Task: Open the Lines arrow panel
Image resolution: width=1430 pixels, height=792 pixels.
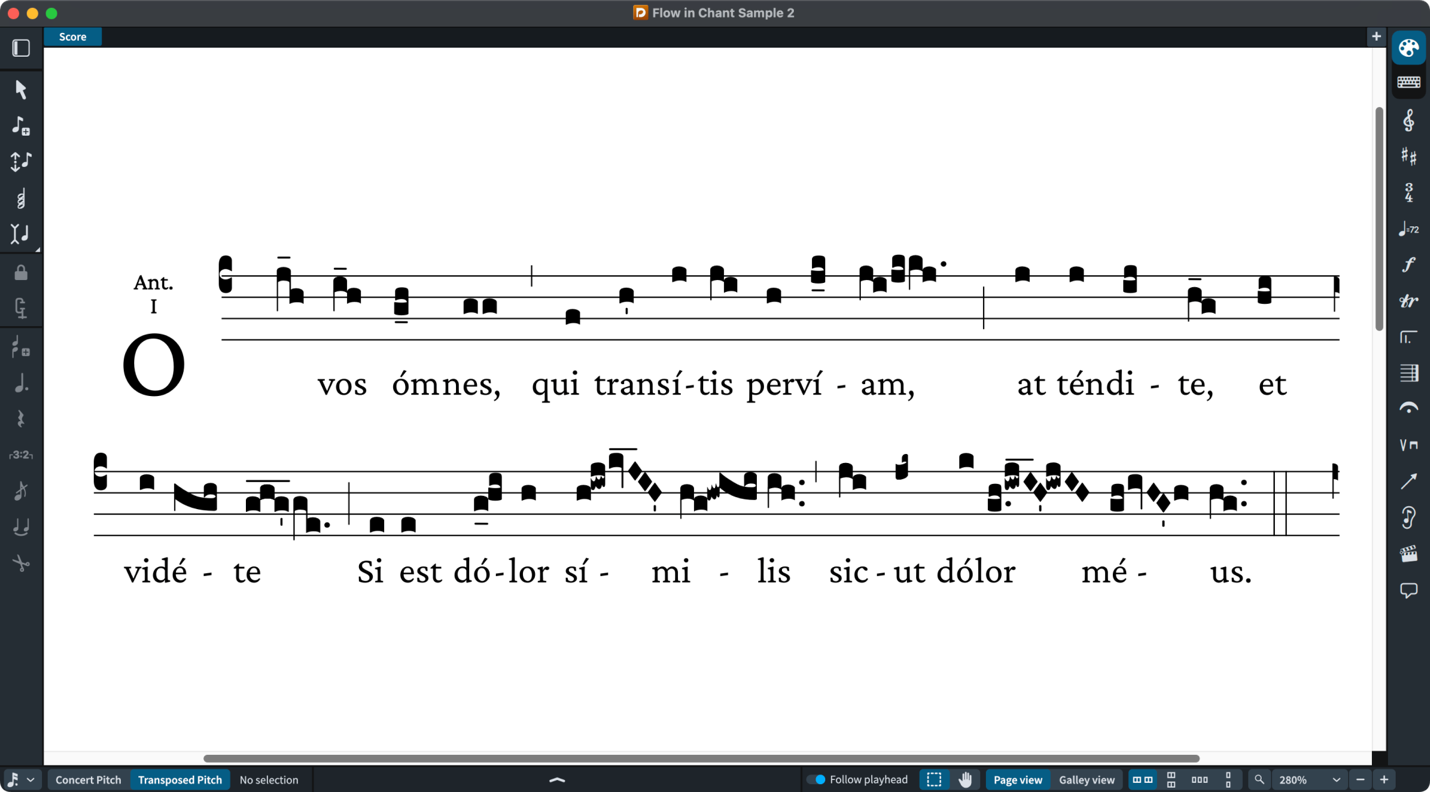Action: [x=1409, y=481]
